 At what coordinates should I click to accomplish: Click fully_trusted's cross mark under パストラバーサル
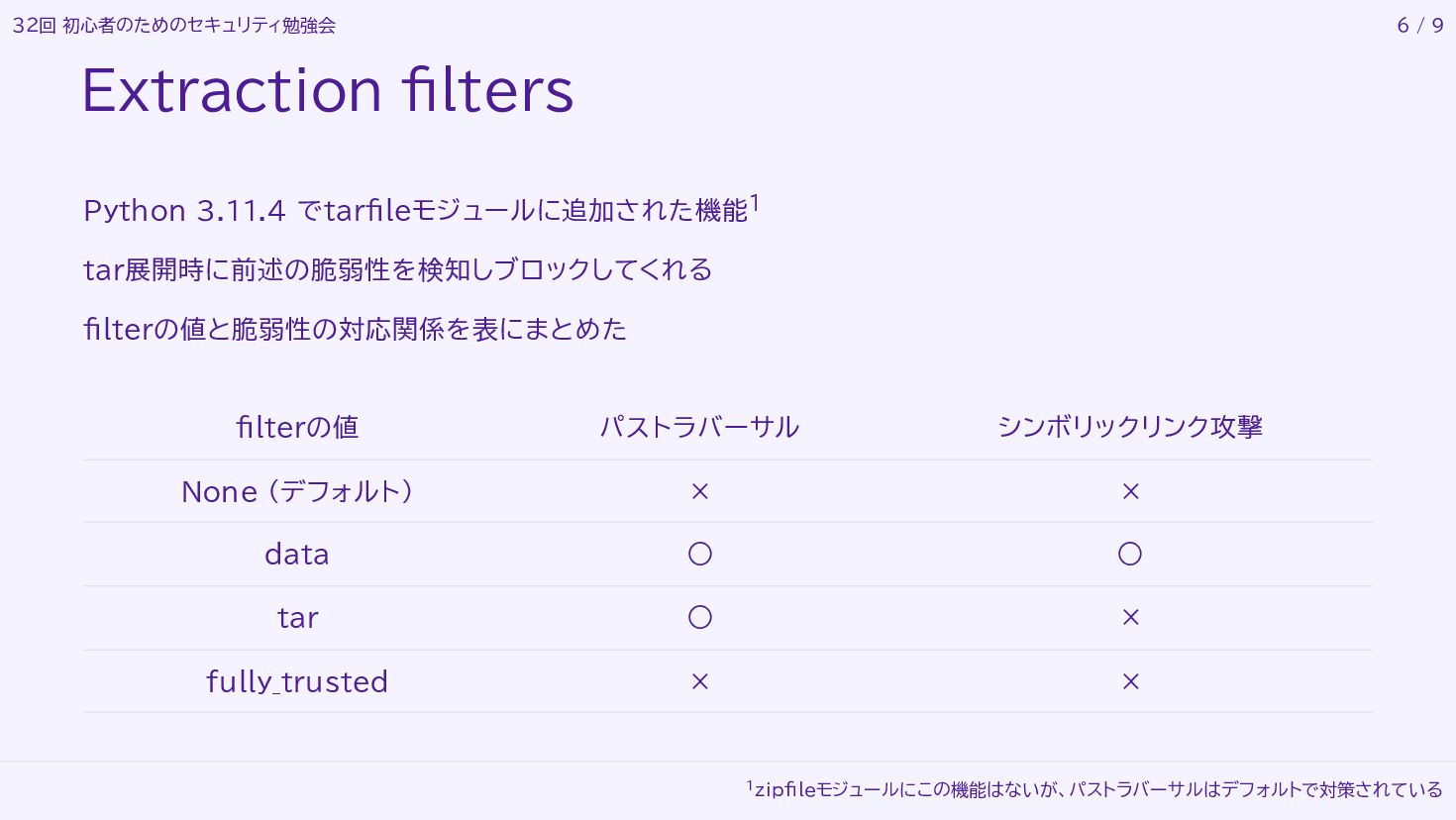(x=699, y=681)
